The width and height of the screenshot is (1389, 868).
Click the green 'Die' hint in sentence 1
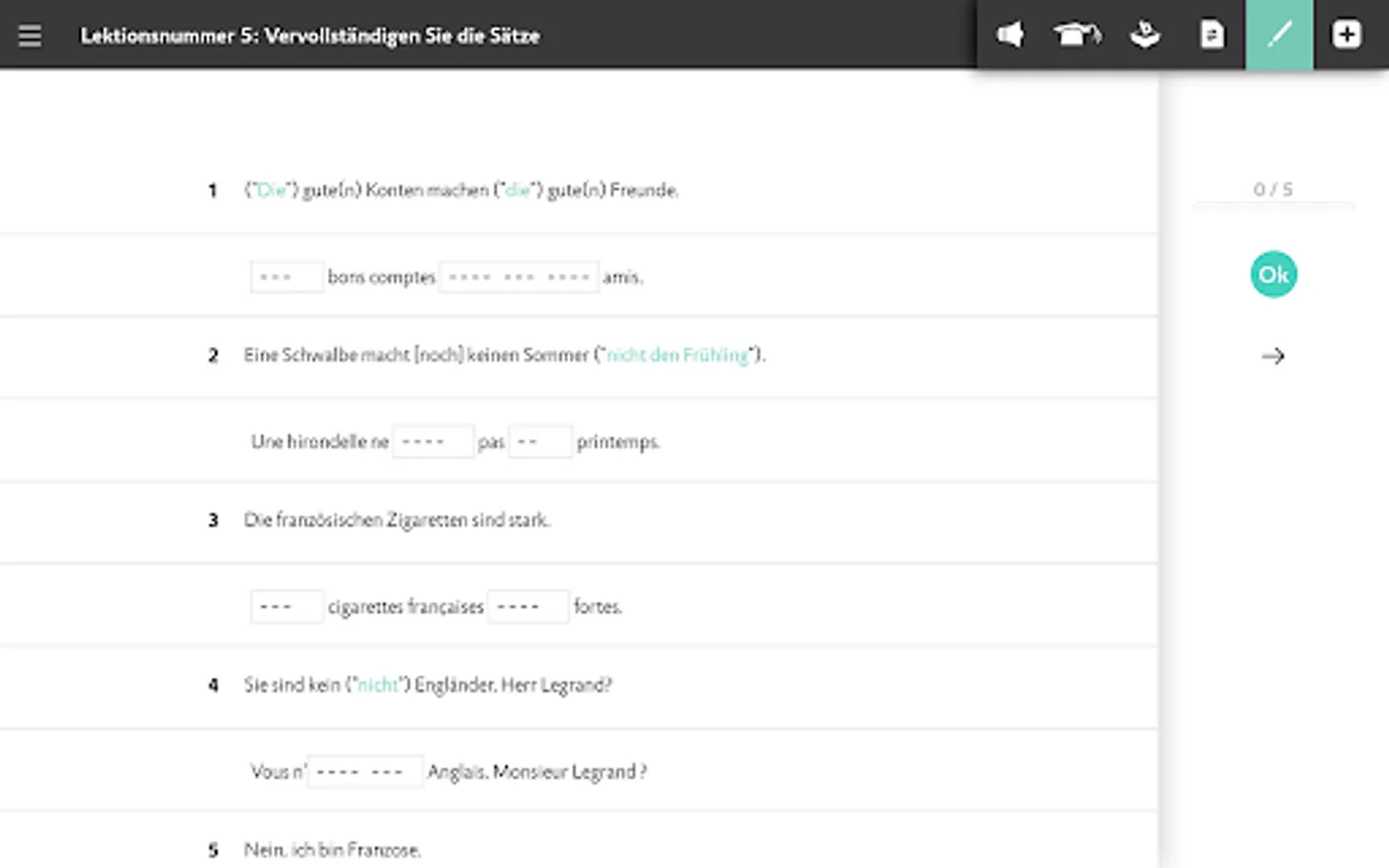[271, 190]
